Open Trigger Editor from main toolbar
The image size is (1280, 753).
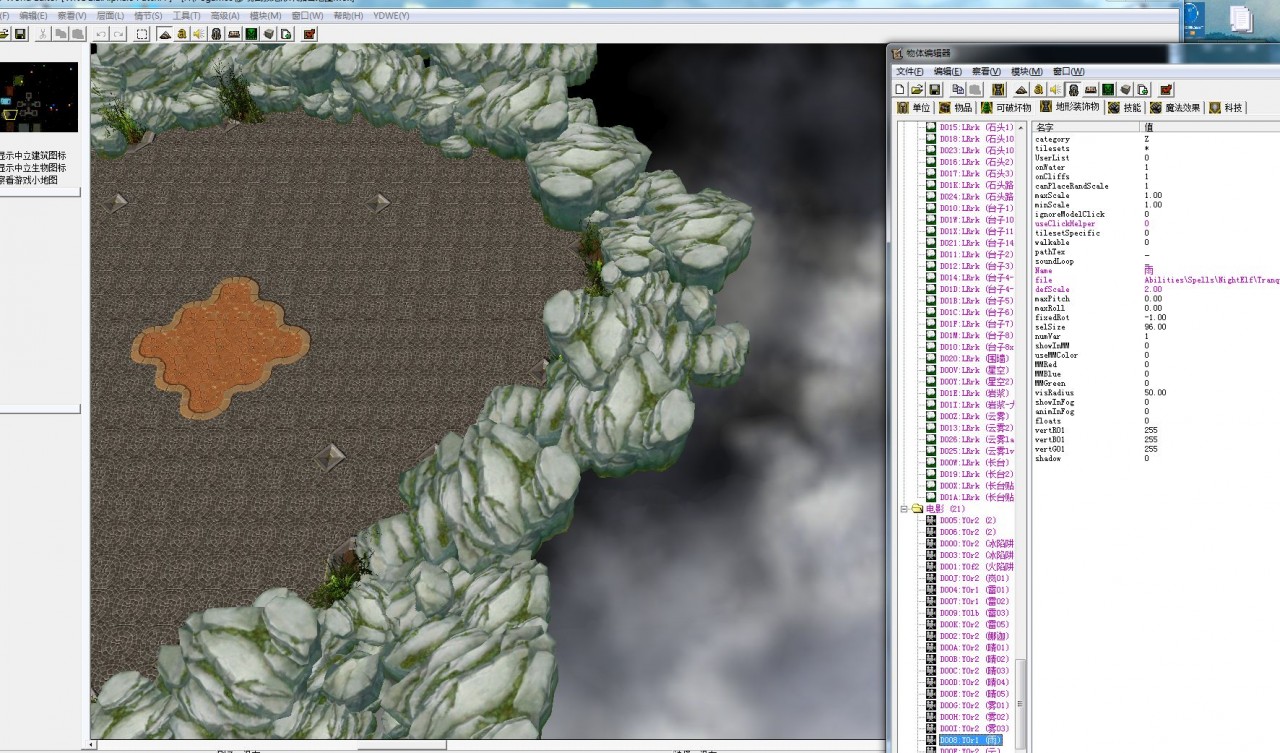pos(182,34)
